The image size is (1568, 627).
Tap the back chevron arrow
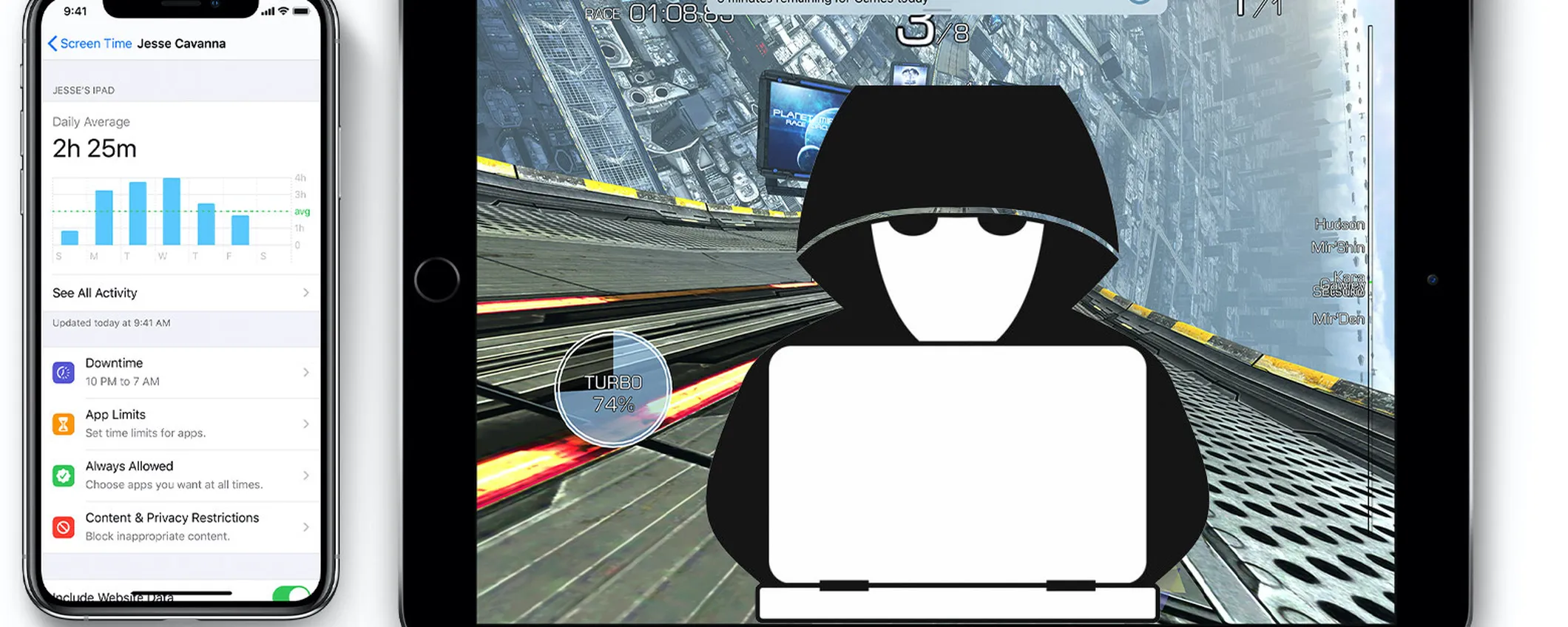point(52,44)
